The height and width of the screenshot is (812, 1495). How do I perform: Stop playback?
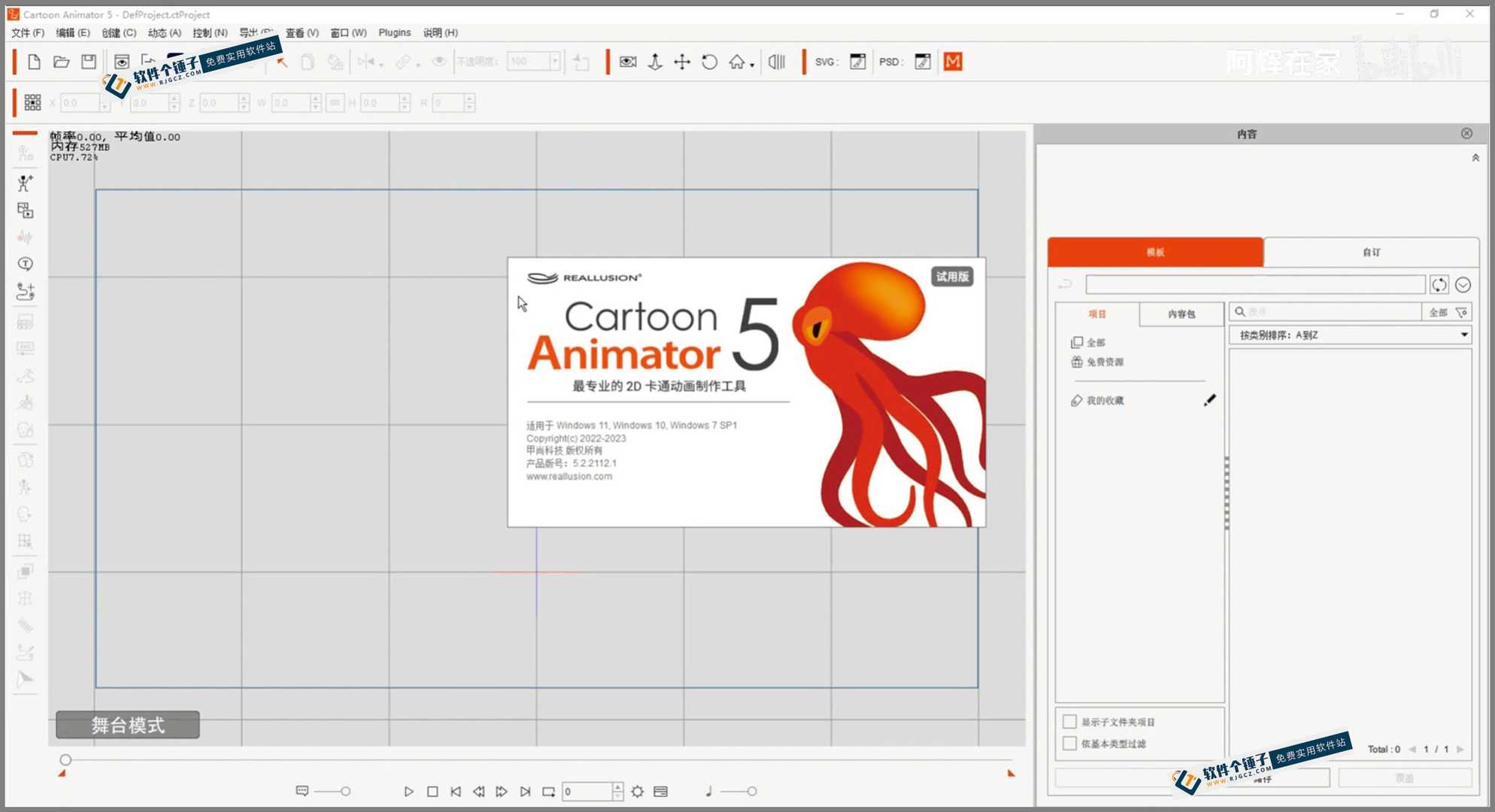432,791
